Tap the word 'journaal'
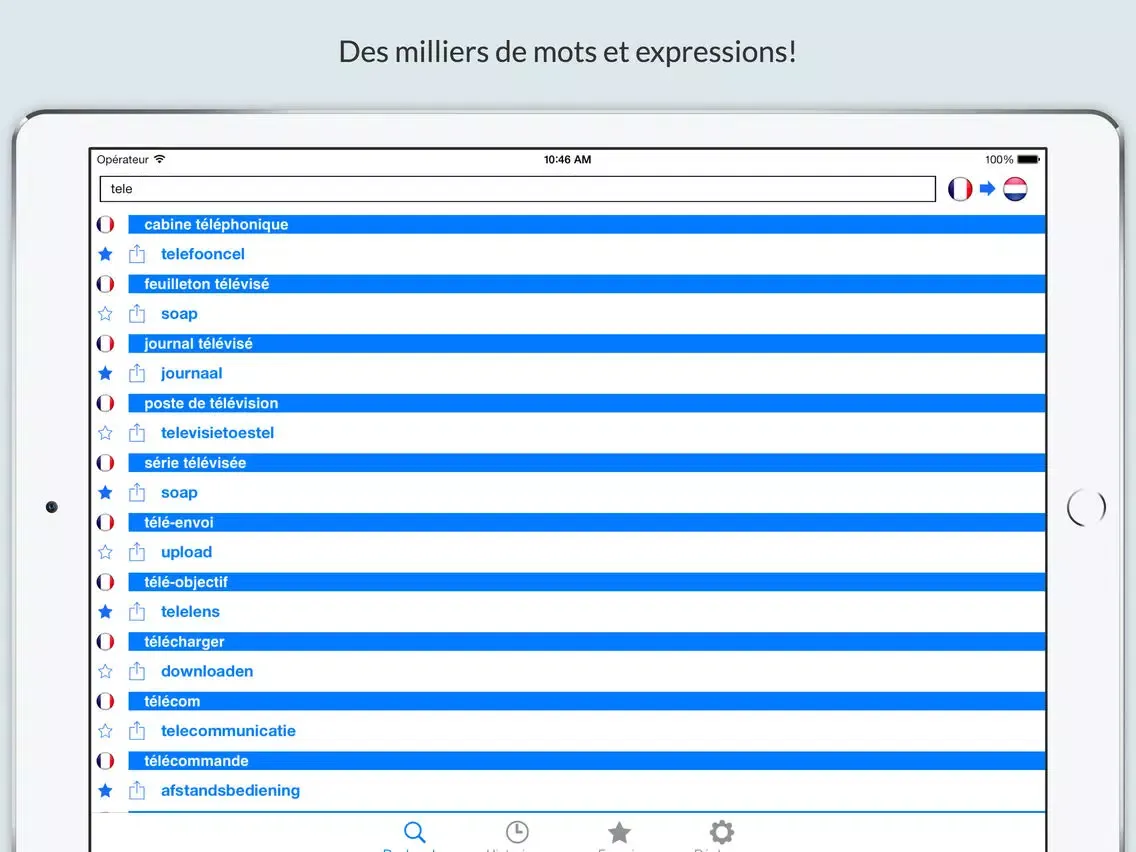The height and width of the screenshot is (852, 1136). (x=191, y=374)
